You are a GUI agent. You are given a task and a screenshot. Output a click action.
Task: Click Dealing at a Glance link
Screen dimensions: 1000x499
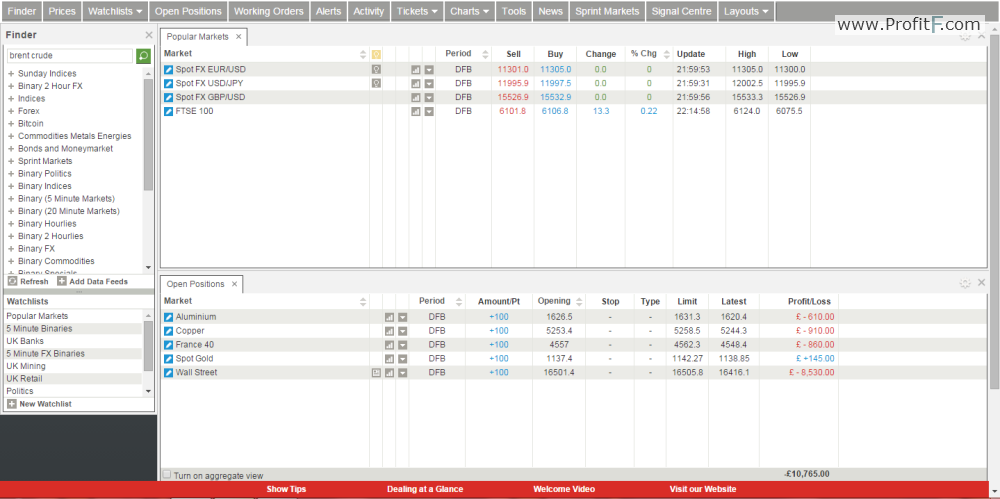(425, 489)
